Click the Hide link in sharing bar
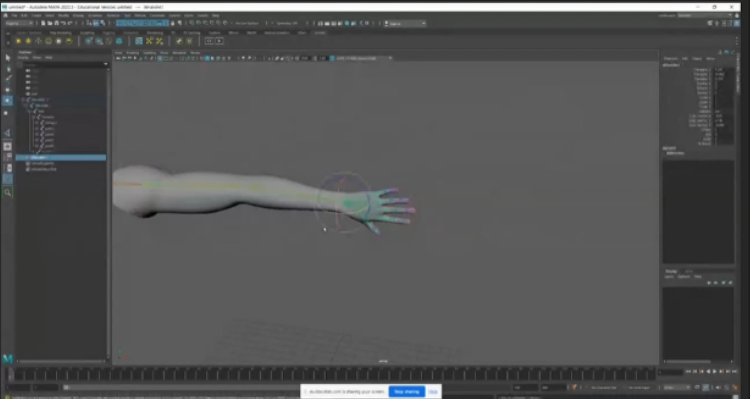The image size is (750, 399). (433, 391)
